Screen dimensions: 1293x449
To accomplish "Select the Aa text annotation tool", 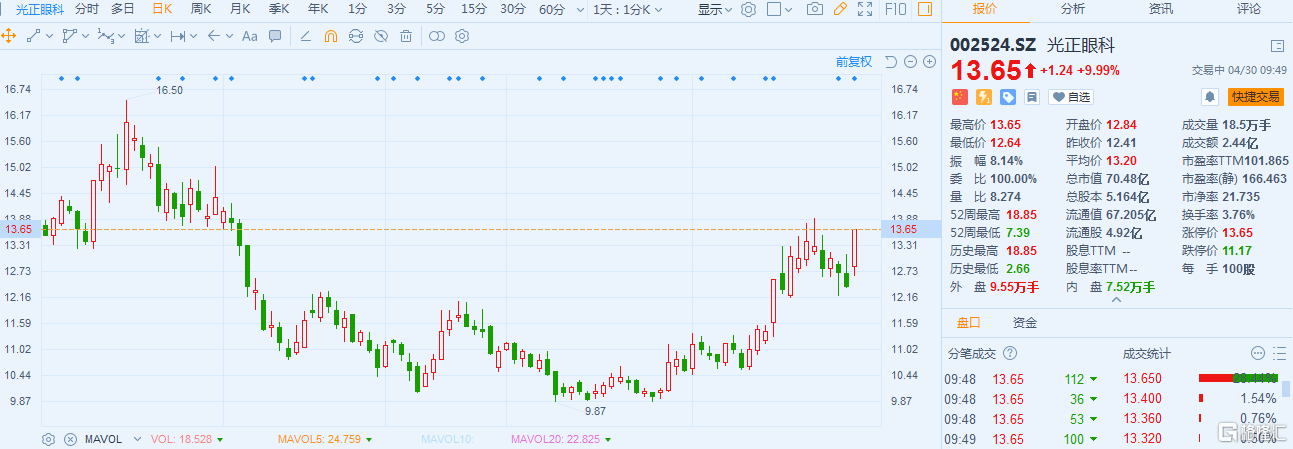I will [x=250, y=36].
